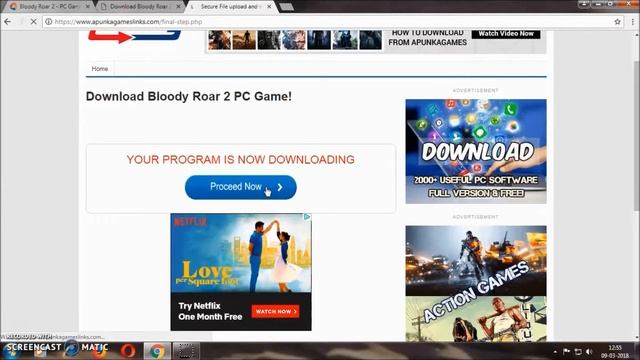Open the screen recorder taskbar item

point(186,351)
